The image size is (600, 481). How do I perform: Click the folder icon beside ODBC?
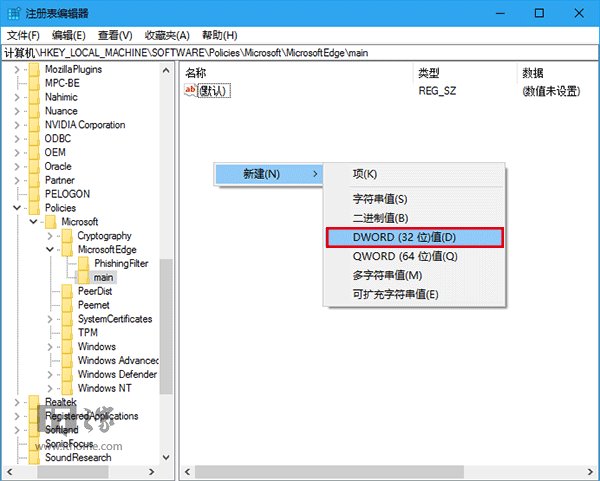click(x=35, y=139)
